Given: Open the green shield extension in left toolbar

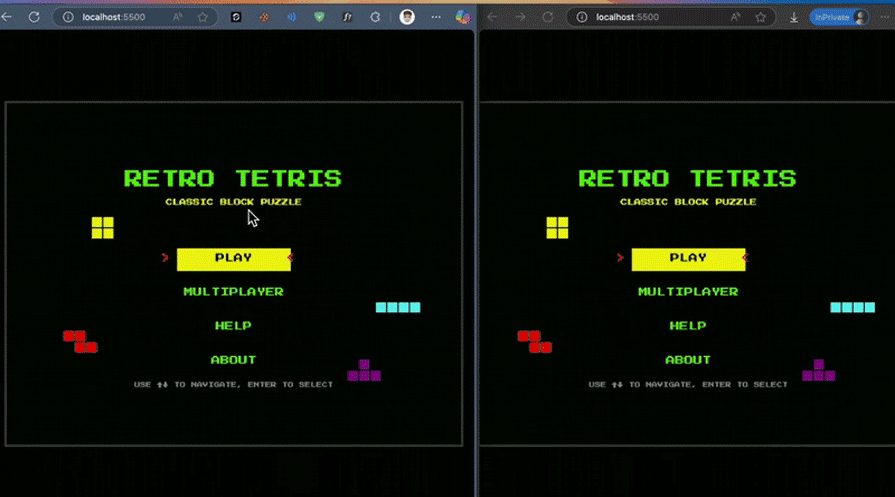Looking at the screenshot, I should click(320, 17).
